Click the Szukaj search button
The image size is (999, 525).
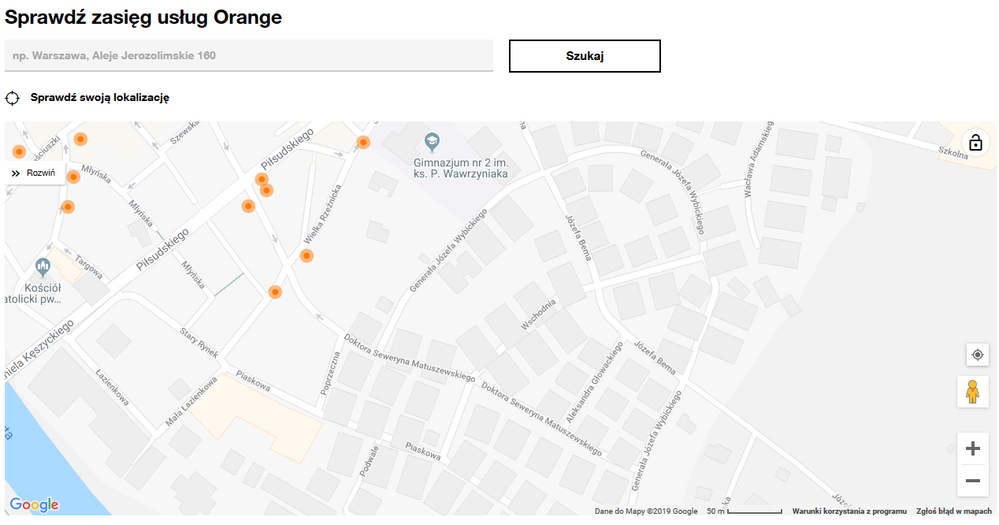click(x=584, y=56)
